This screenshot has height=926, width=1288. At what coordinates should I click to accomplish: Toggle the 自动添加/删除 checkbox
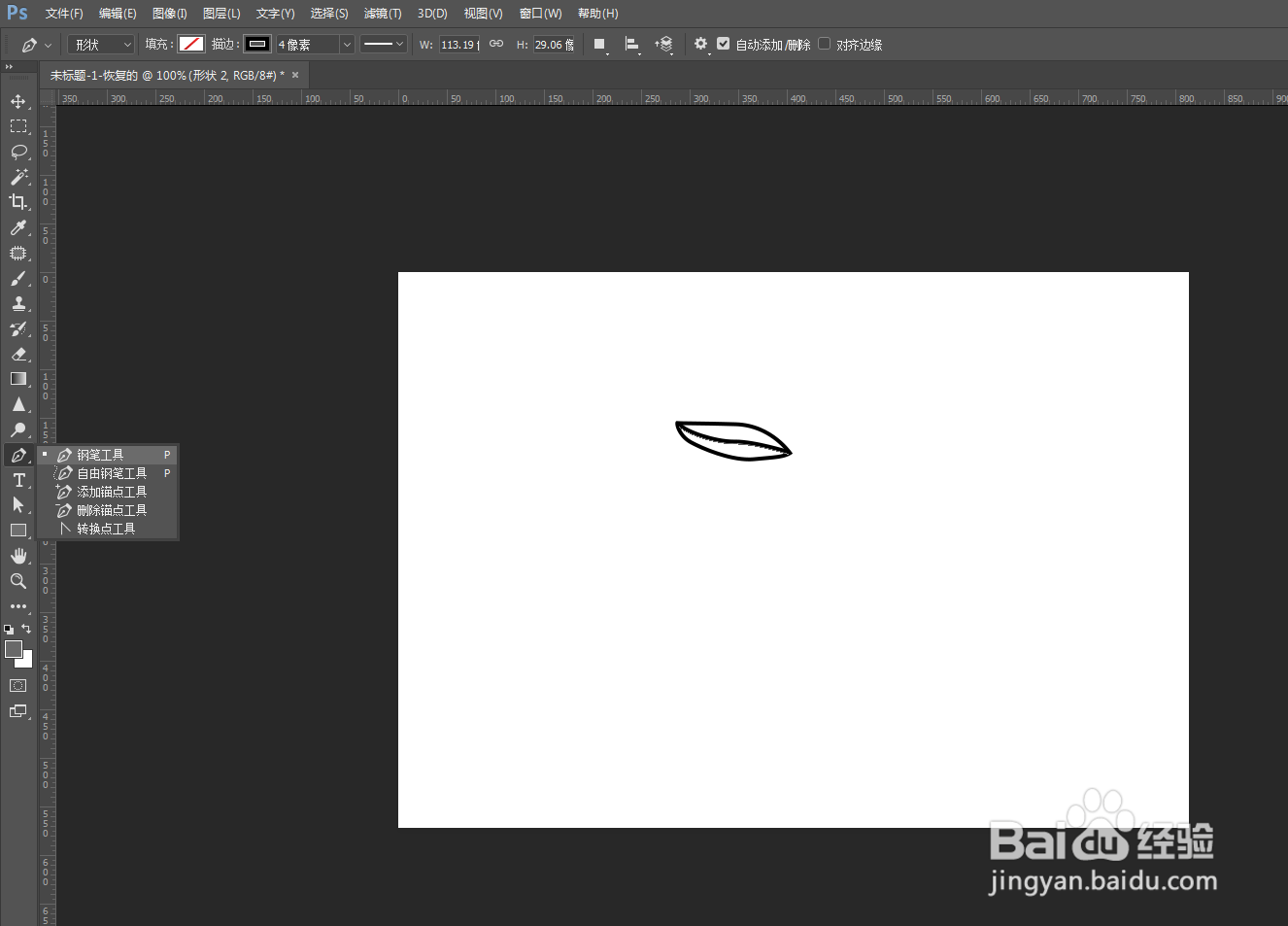tap(724, 44)
